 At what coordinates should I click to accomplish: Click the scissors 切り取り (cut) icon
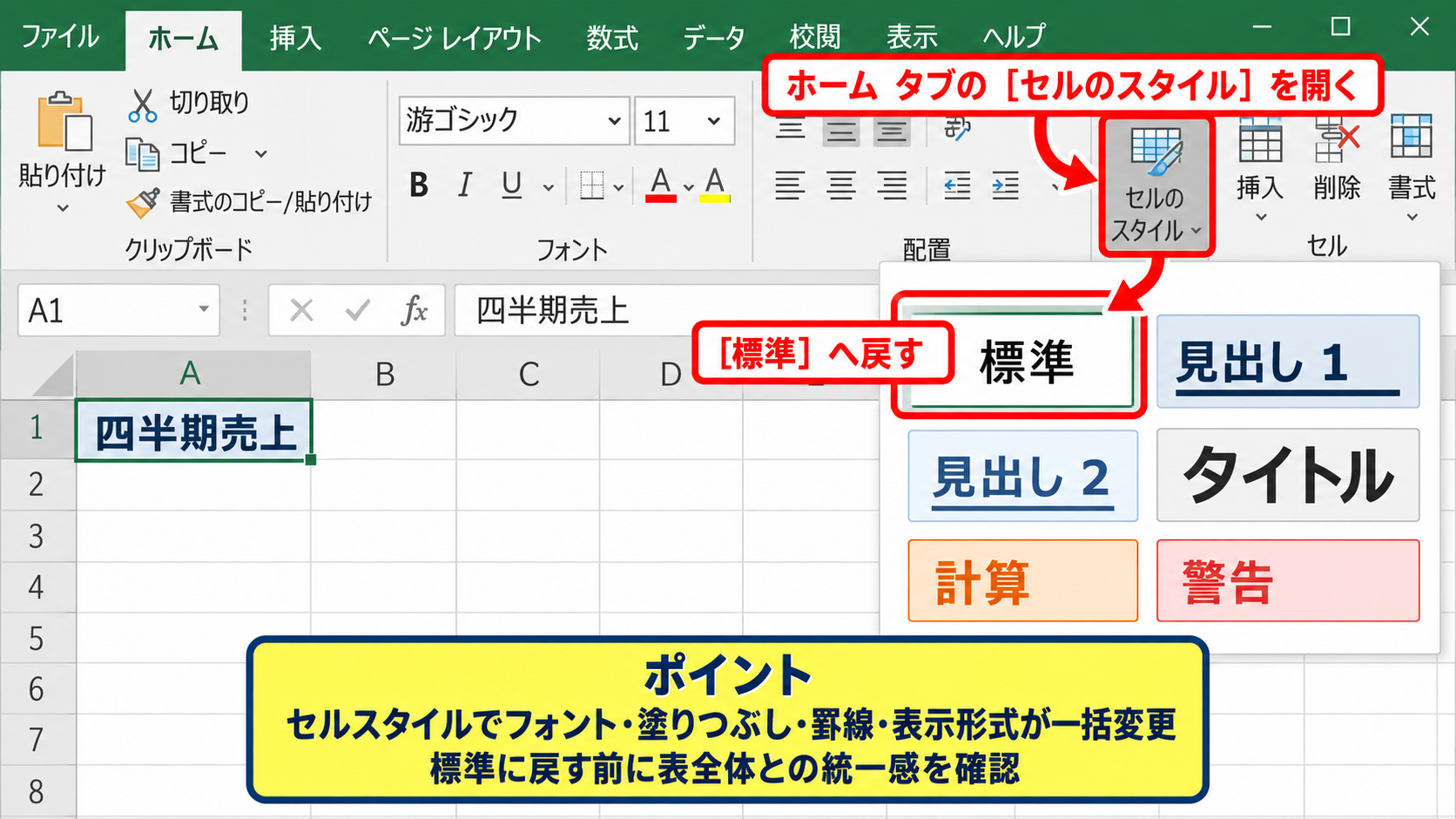click(142, 104)
